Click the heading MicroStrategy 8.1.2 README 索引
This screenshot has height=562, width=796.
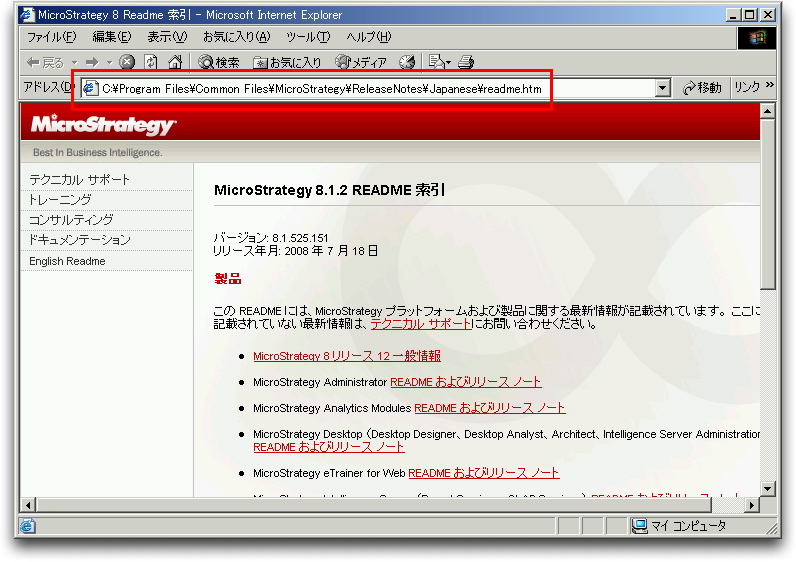tap(329, 190)
